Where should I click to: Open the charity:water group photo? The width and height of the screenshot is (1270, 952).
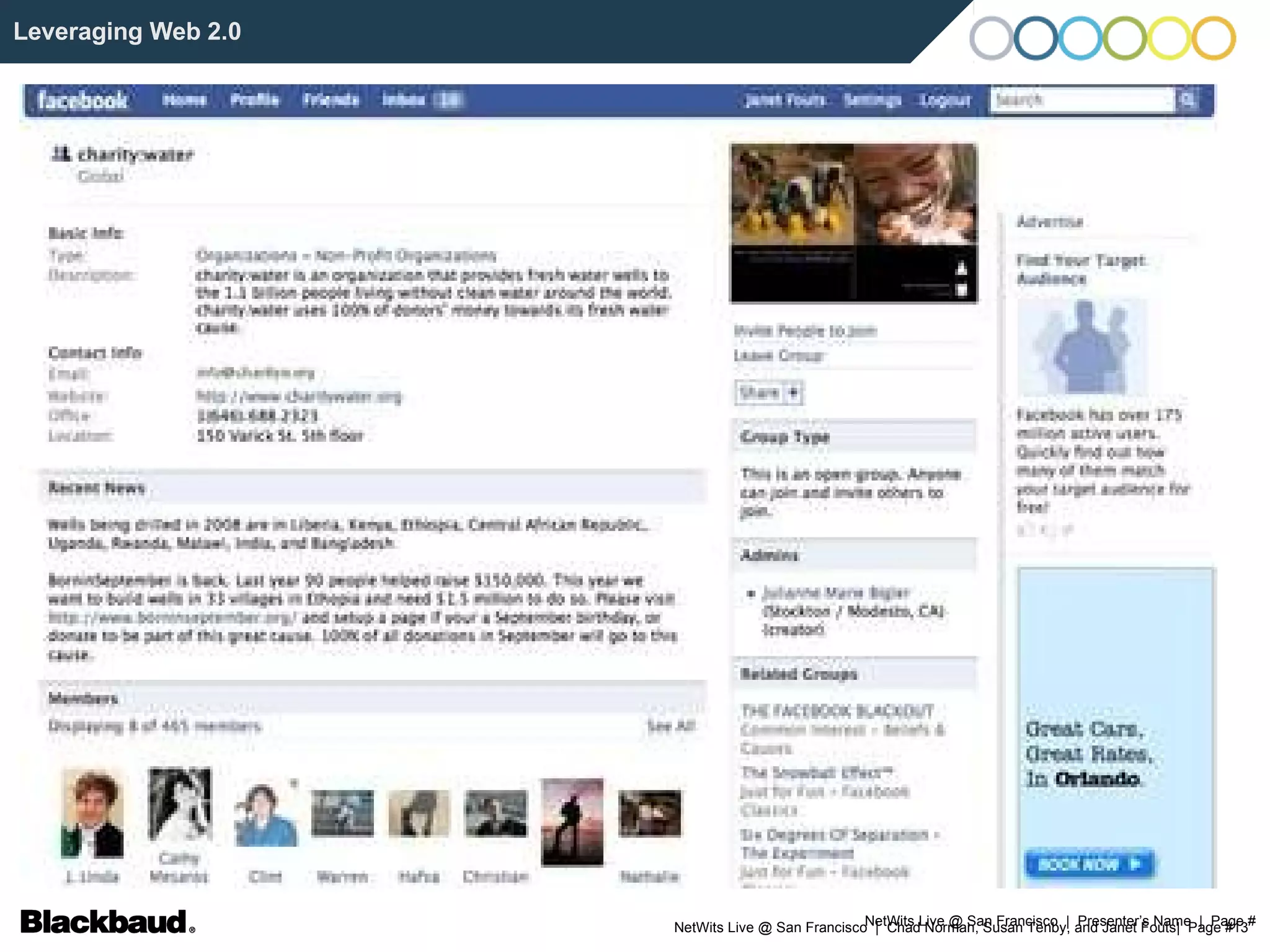(x=854, y=223)
